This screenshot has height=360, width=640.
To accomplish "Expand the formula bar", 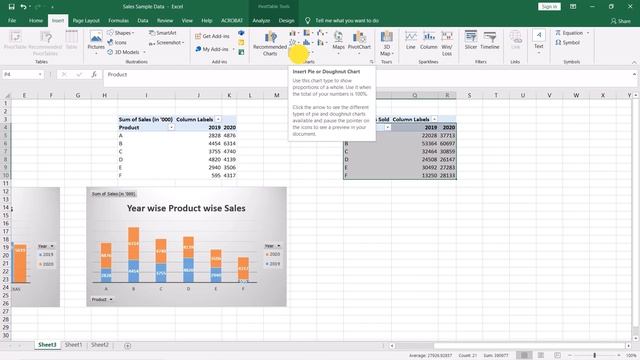I will 634,75.
